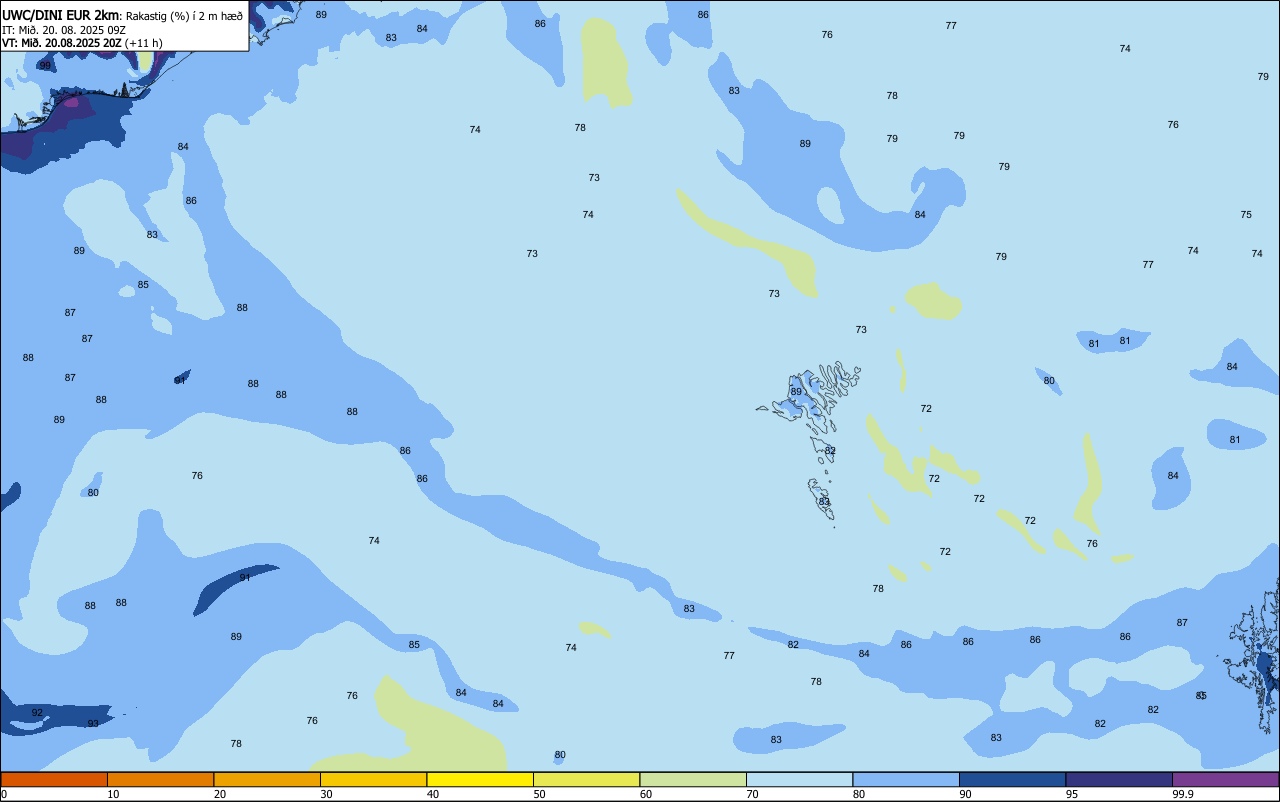Pick the 20–30 amber legend swatch
The width and height of the screenshot is (1280, 802).
point(267,779)
